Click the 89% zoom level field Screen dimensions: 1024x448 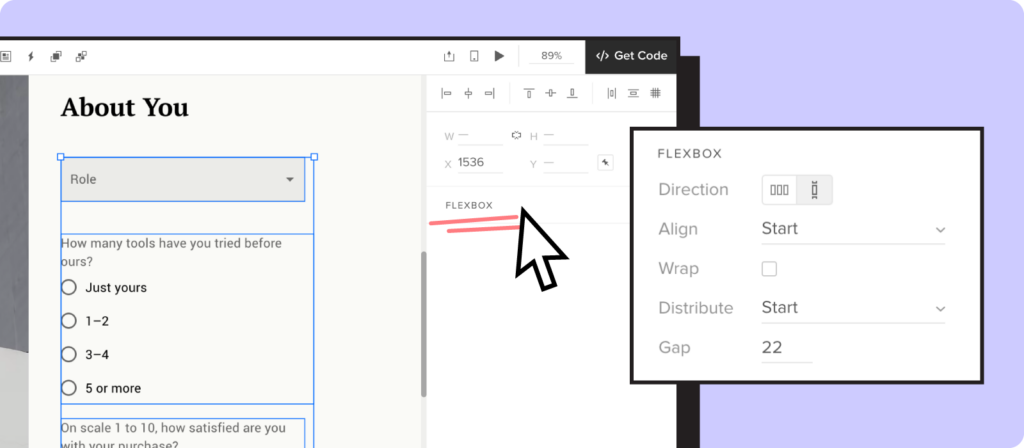click(551, 56)
